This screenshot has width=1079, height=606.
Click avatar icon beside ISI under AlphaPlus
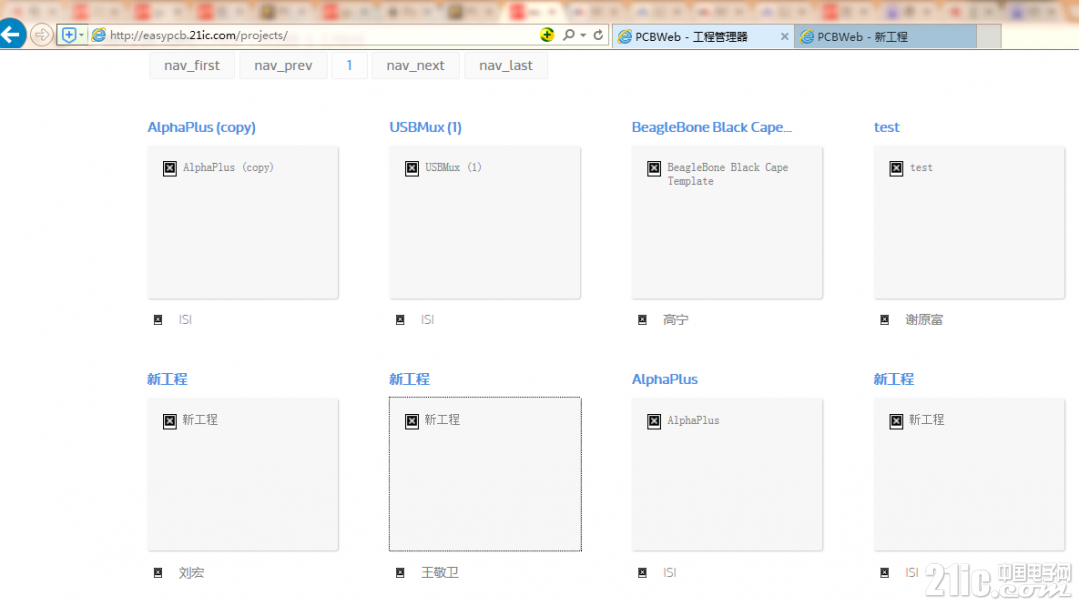coord(643,573)
